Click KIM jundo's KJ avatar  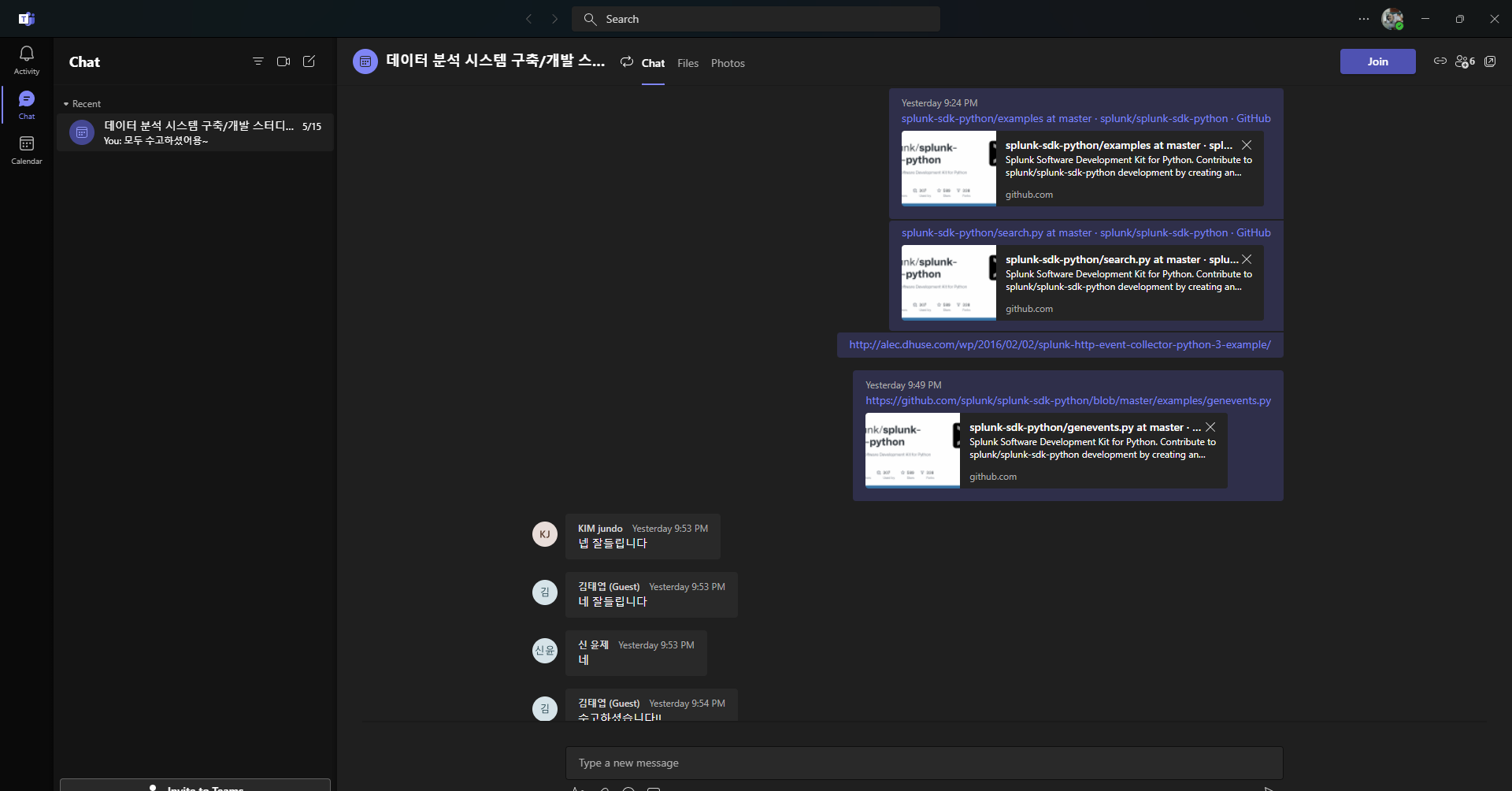pyautogui.click(x=545, y=534)
